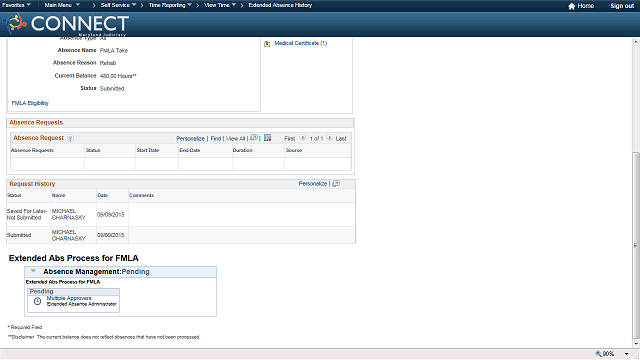This screenshot has height=360, width=640.
Task: Click Personalize in Request History
Action: pyautogui.click(x=313, y=184)
